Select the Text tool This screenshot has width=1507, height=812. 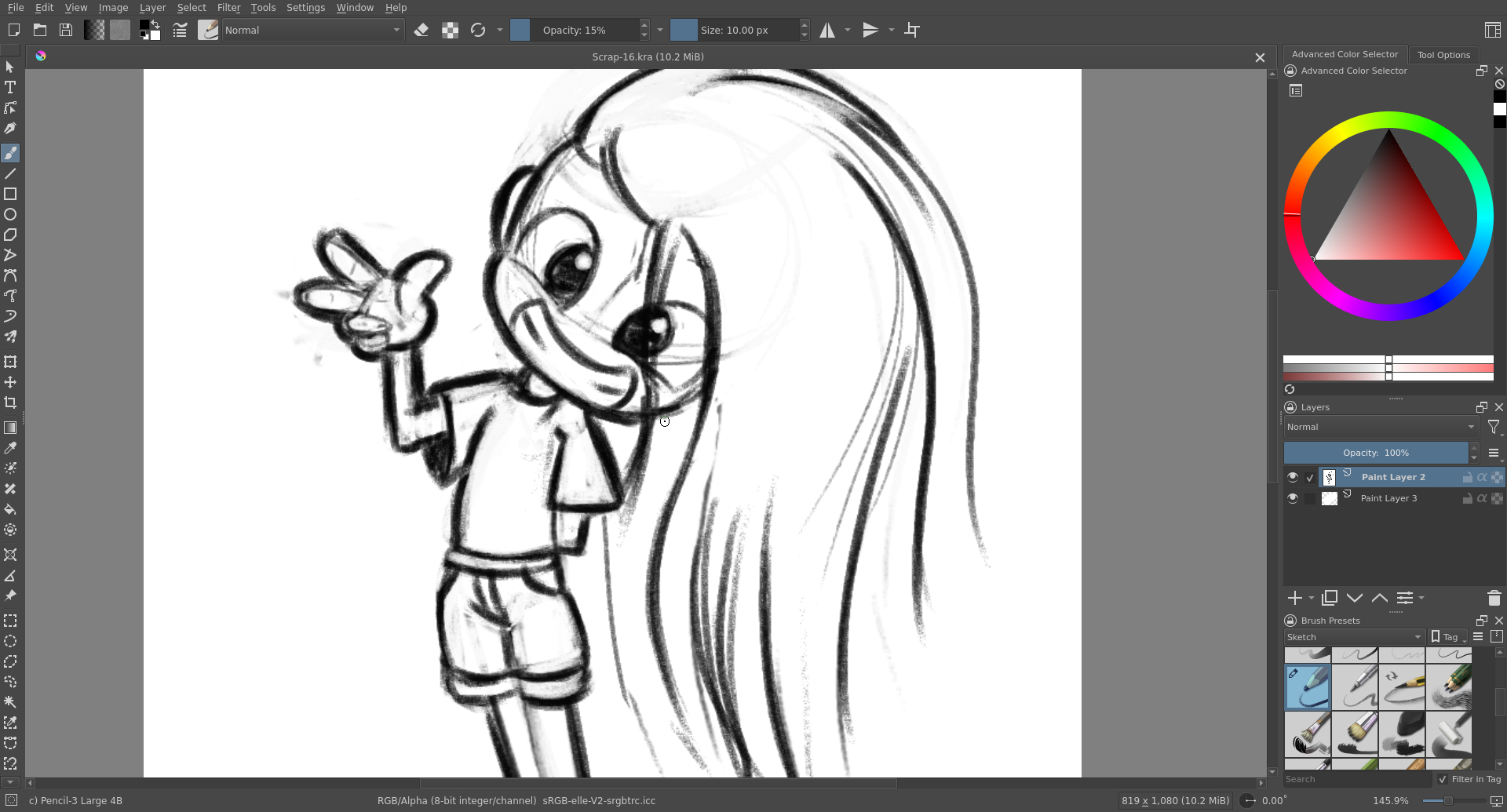[x=10, y=87]
